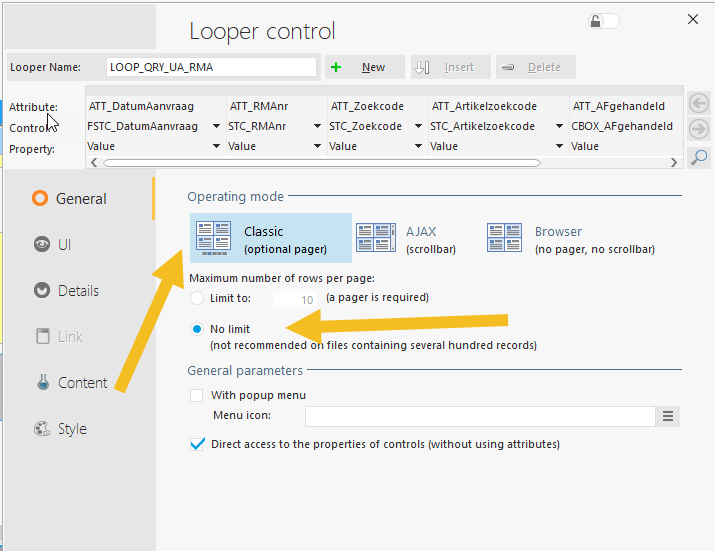Expand Property dropdown under STC_RMAnr
Viewport: 715px width, 551px height.
click(x=317, y=146)
